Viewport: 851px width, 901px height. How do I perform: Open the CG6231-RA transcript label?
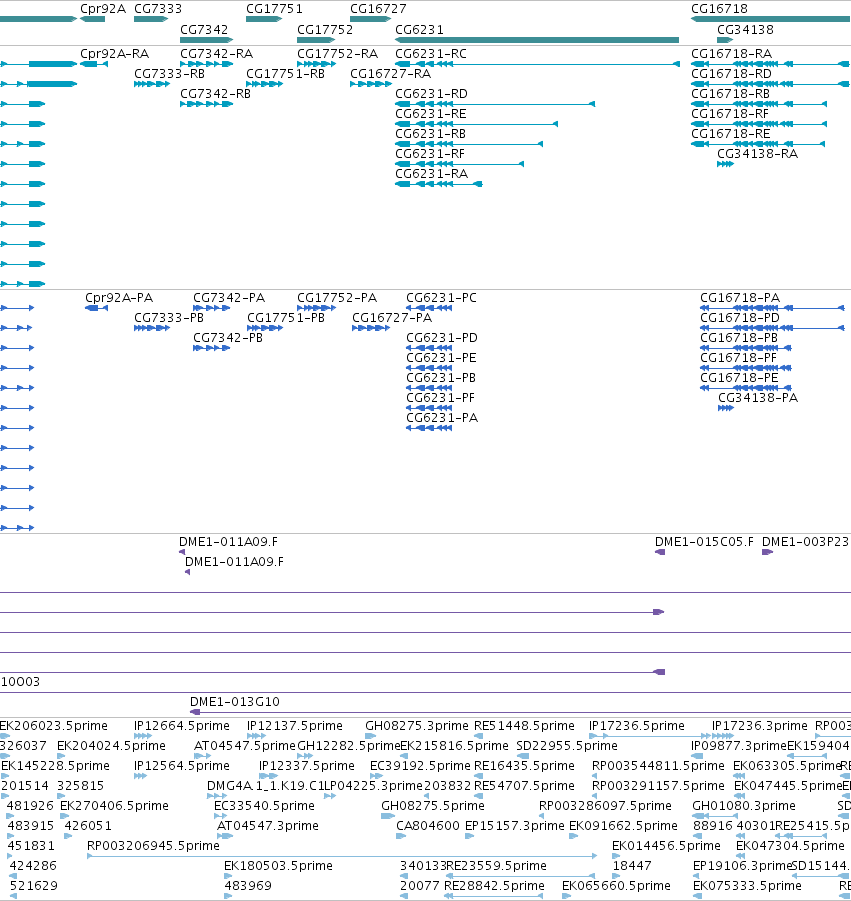click(432, 174)
